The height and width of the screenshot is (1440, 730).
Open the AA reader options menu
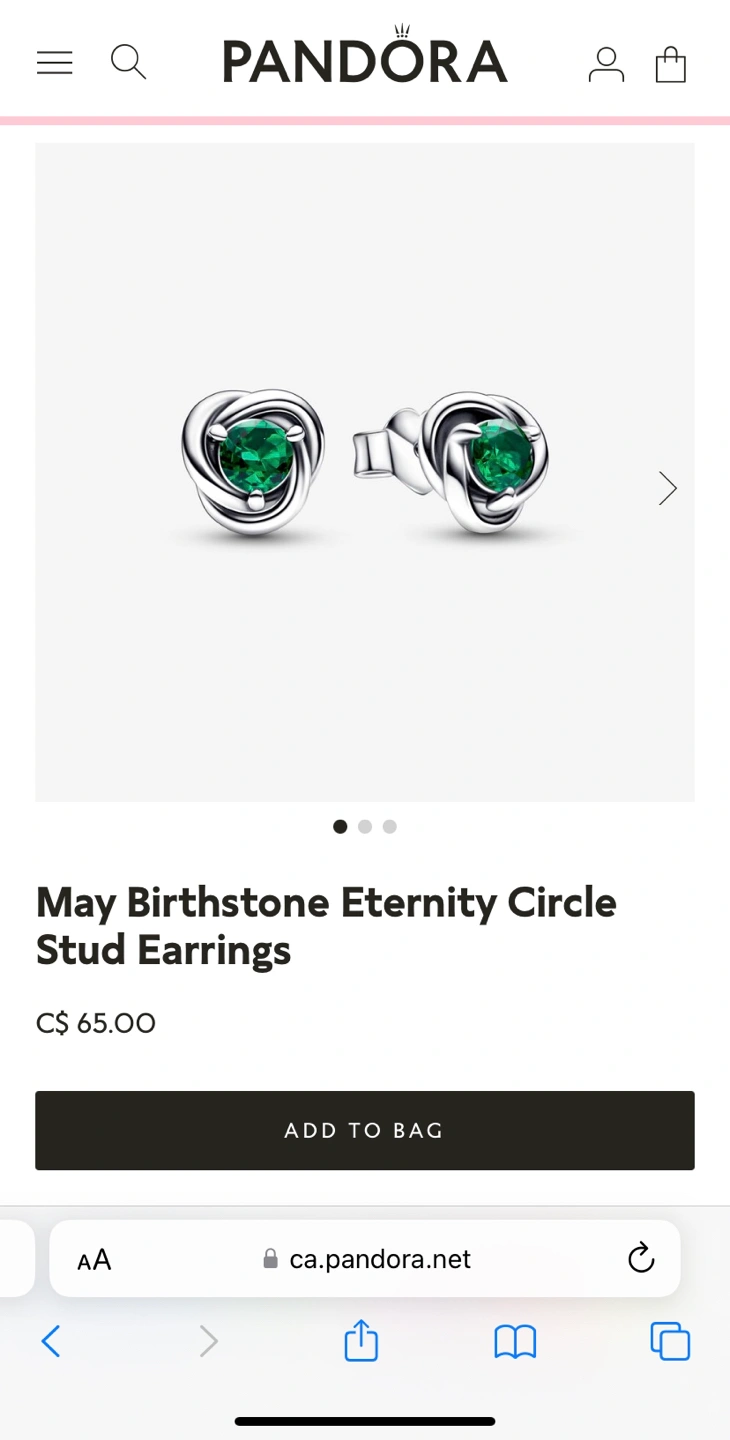coord(94,1260)
